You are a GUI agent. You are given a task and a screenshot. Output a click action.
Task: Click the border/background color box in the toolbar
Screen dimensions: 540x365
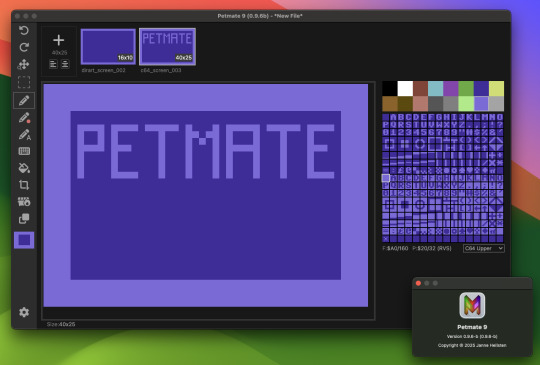coord(24,240)
